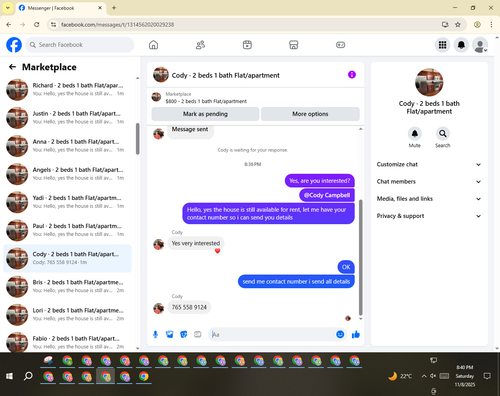Mute this chat with the bell icon
Image resolution: width=500 pixels, height=396 pixels.
click(415, 134)
